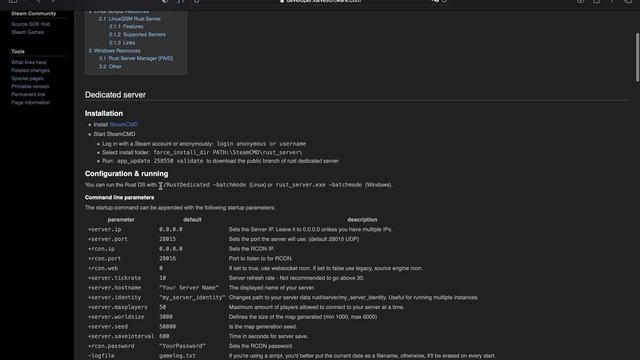Screen dimensions: 640x360
Task: Jump to 2.1.3 Links in contents
Action: click(122, 42)
